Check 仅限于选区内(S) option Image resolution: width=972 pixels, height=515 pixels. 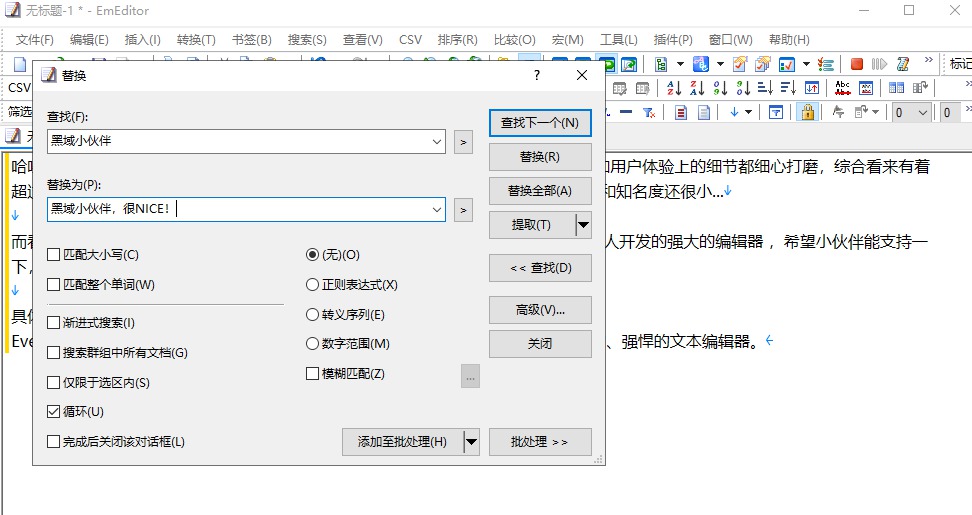(99, 382)
